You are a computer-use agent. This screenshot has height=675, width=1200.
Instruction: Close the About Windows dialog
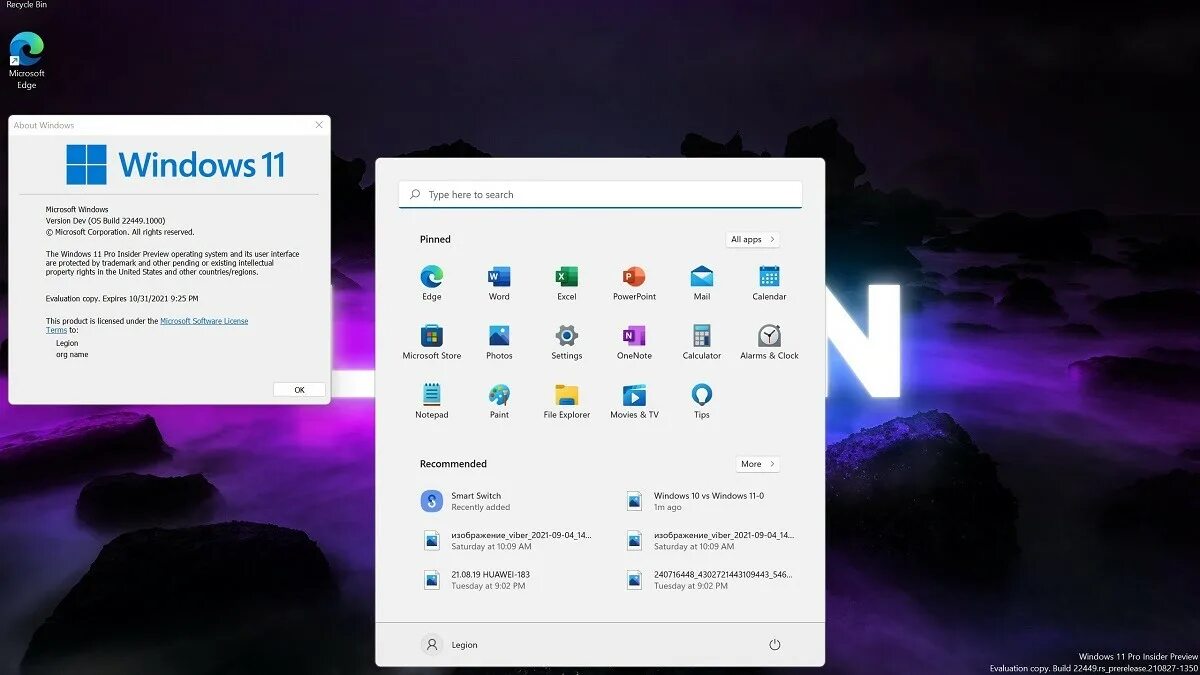(x=319, y=125)
